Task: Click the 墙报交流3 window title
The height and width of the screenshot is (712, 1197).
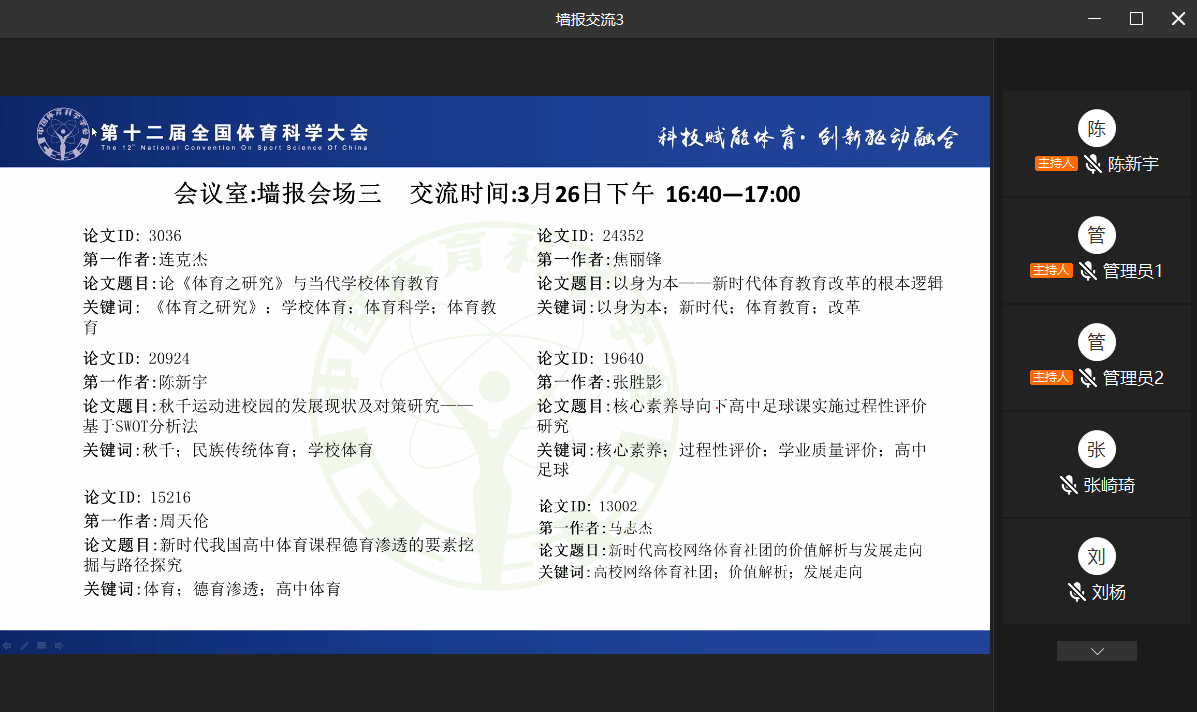Action: (590, 19)
